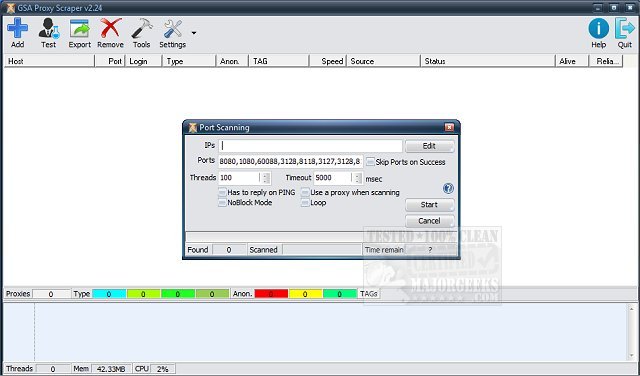Click the TAGs label in stats bar
The width and height of the screenshot is (640, 376).
click(x=369, y=294)
